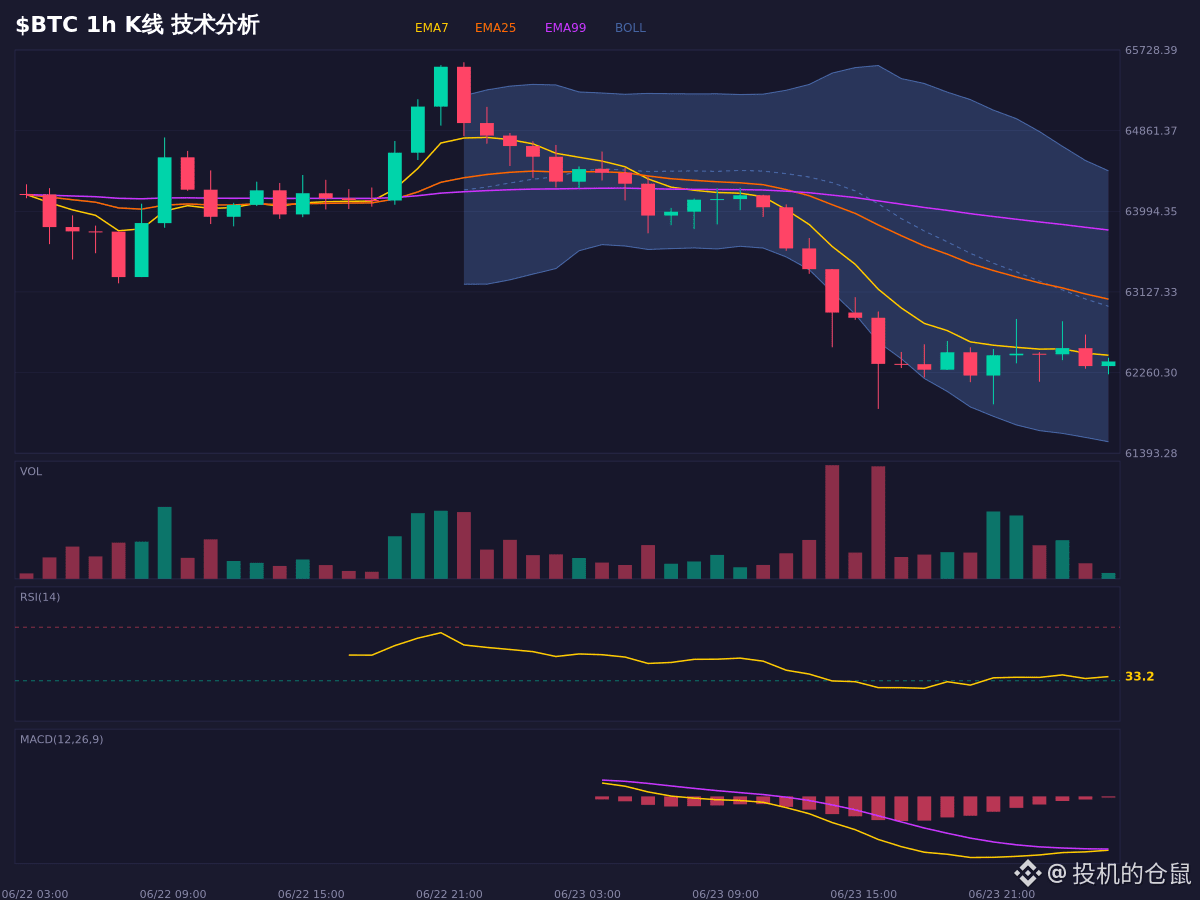Toggle the EMA99 legend item

(565, 28)
